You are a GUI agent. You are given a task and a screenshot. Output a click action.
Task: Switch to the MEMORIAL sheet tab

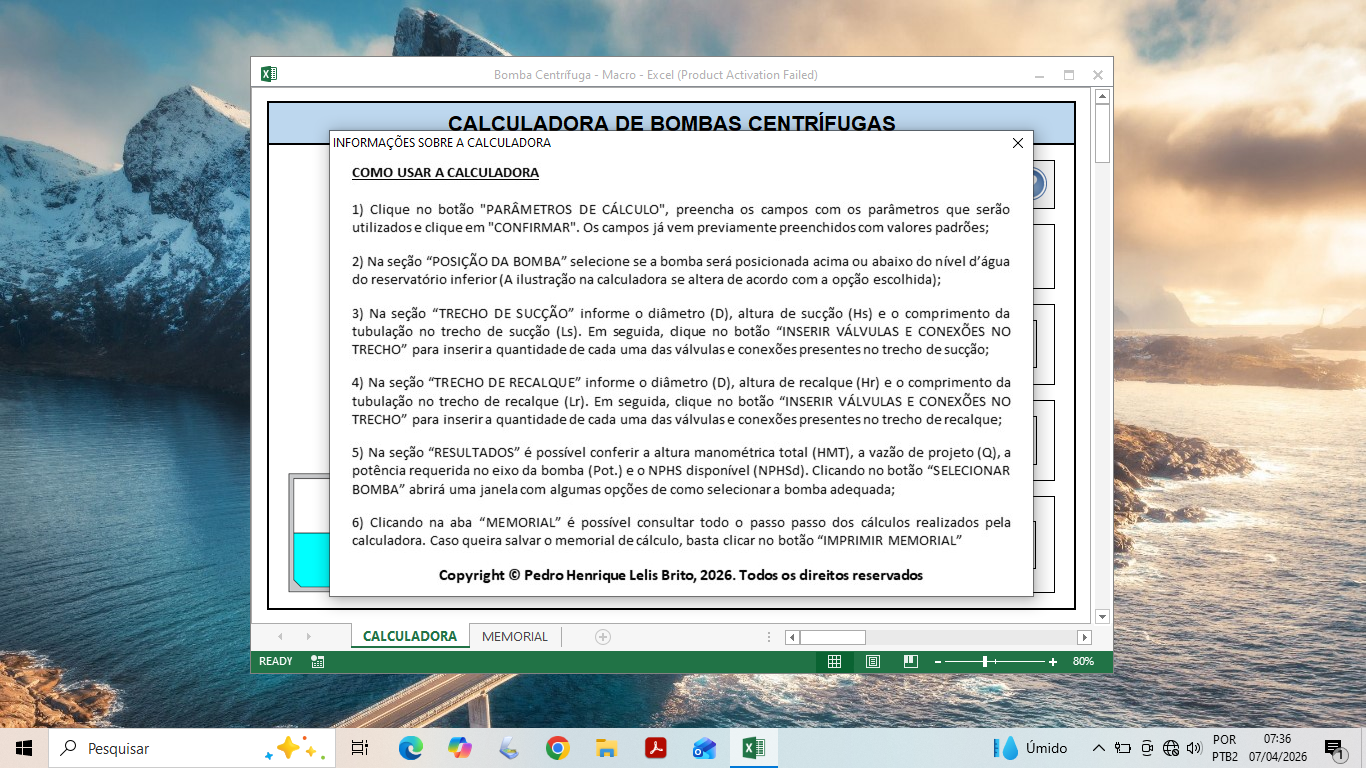pyautogui.click(x=515, y=636)
